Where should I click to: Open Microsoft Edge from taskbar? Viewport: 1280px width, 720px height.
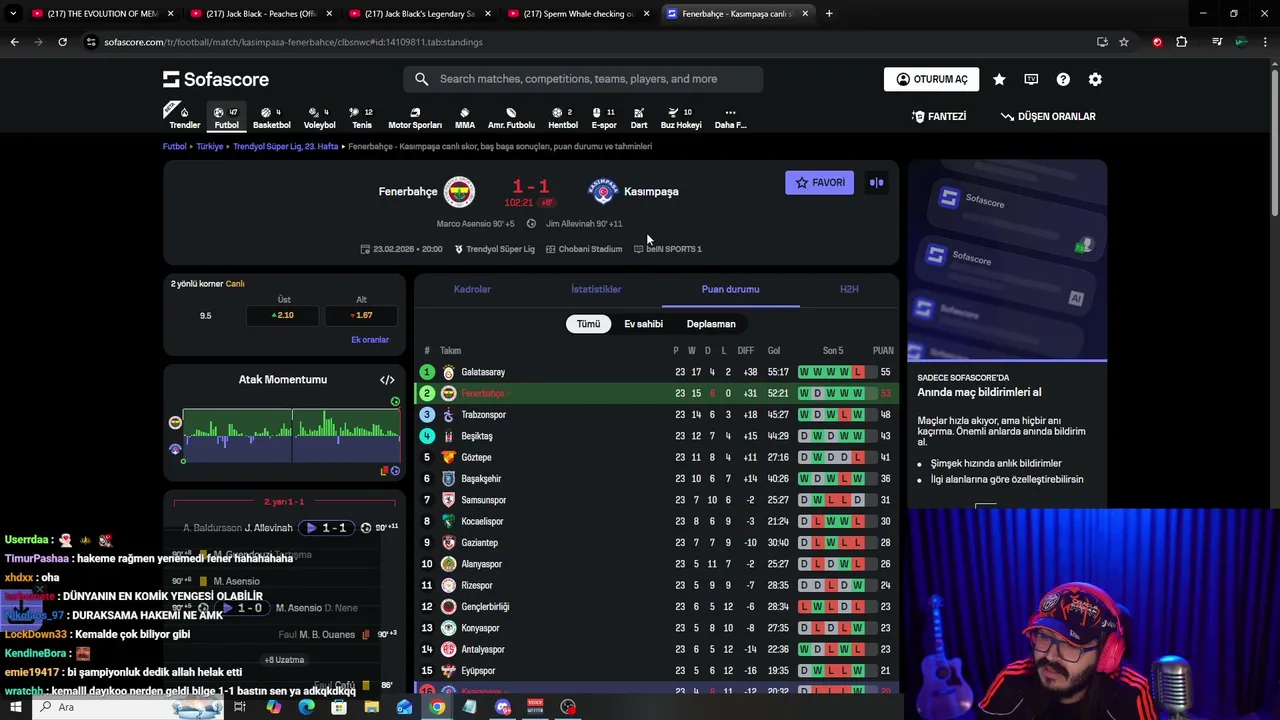click(x=306, y=707)
